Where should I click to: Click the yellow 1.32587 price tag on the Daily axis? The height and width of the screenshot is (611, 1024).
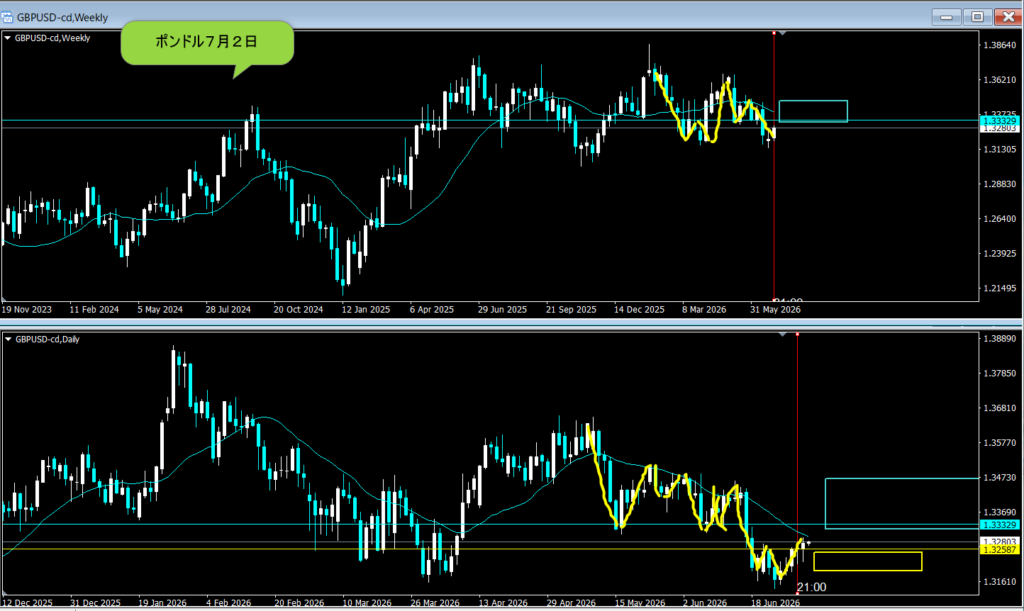1000,550
